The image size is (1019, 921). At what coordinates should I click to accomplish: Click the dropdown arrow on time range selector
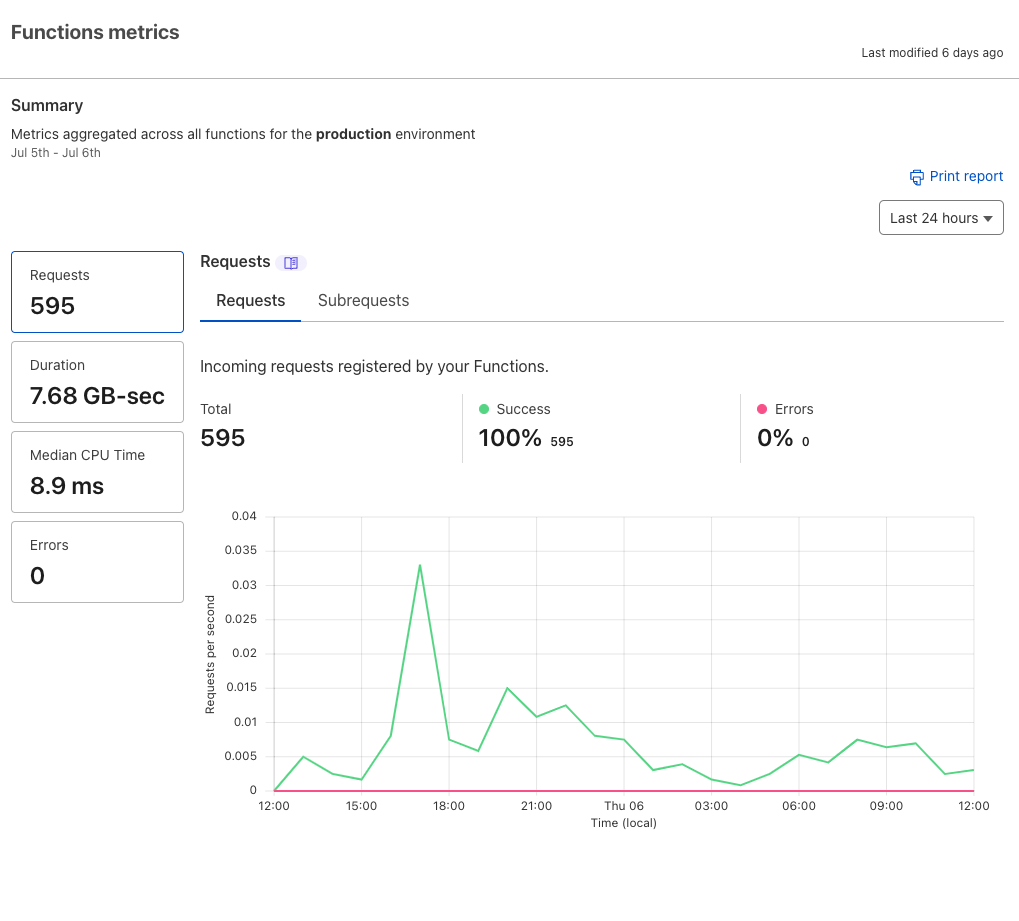[x=988, y=218]
